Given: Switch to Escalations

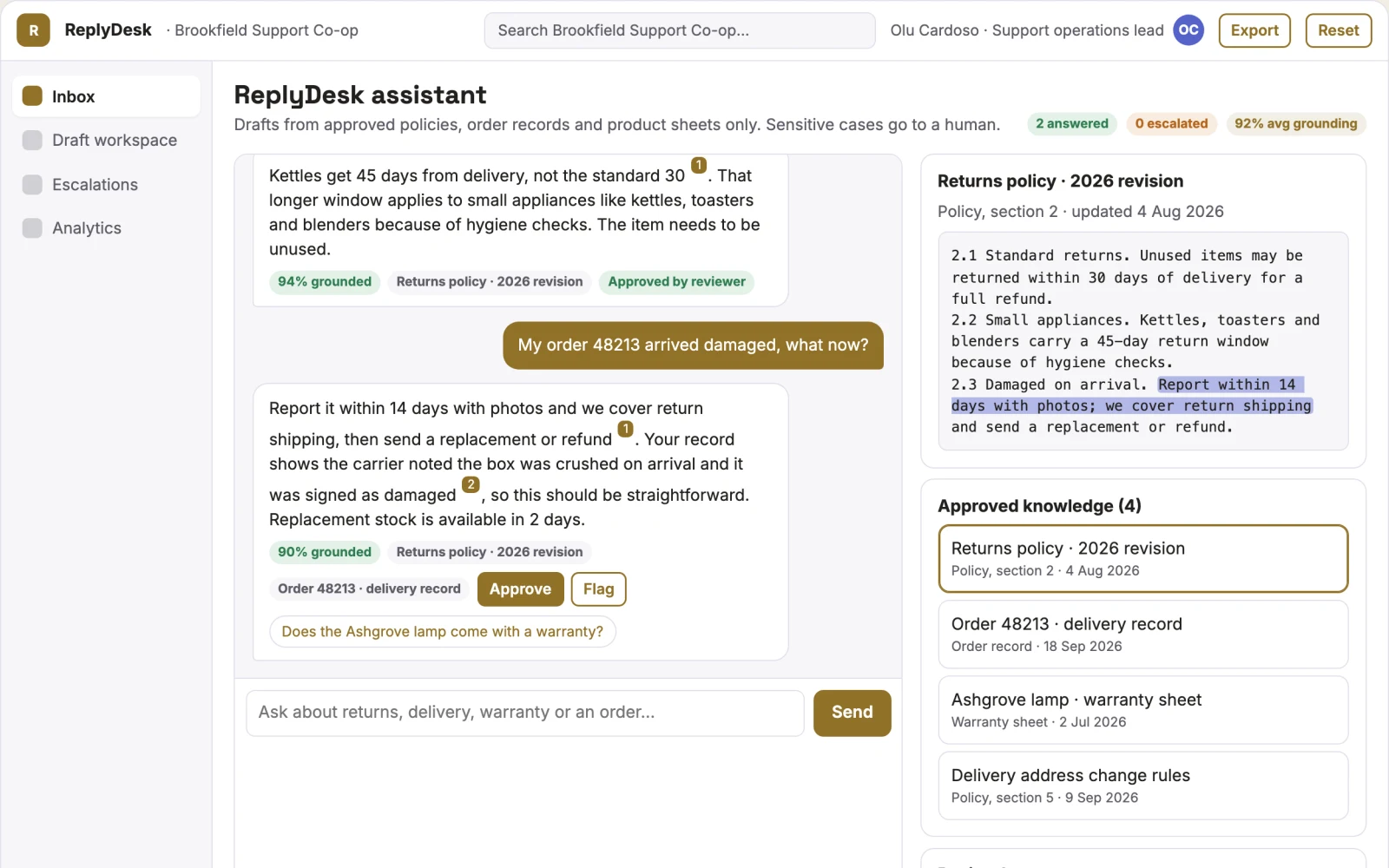Looking at the screenshot, I should click(106, 184).
